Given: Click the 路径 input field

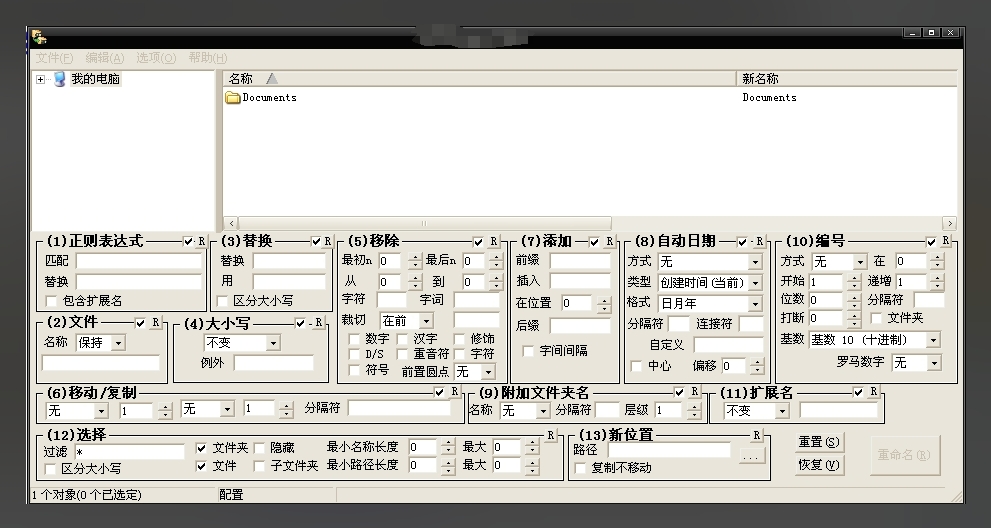Looking at the screenshot, I should (x=669, y=450).
